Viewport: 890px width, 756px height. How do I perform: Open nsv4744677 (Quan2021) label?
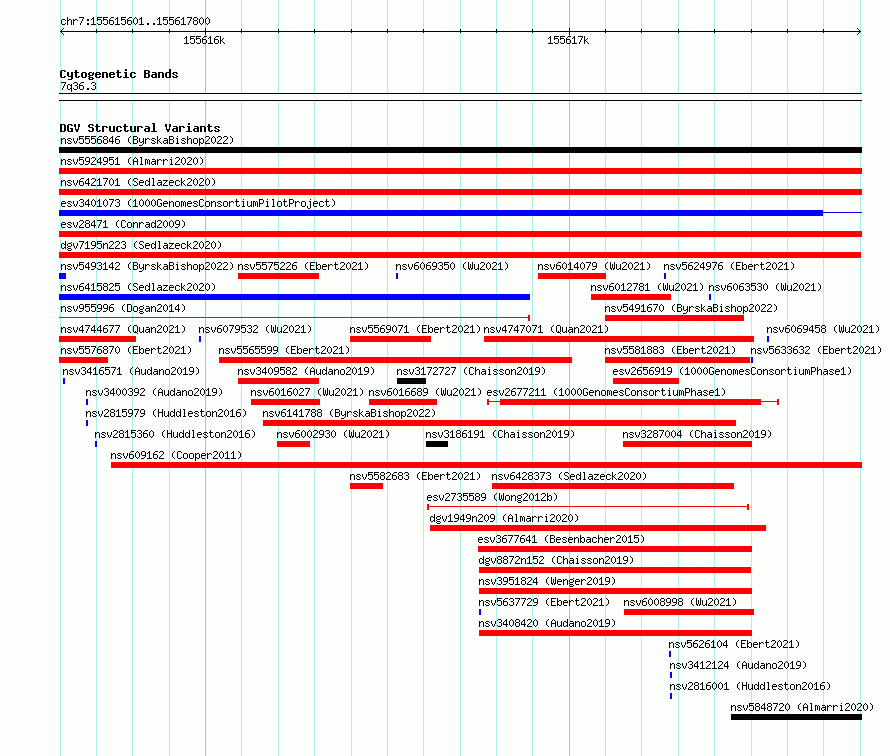tap(123, 329)
